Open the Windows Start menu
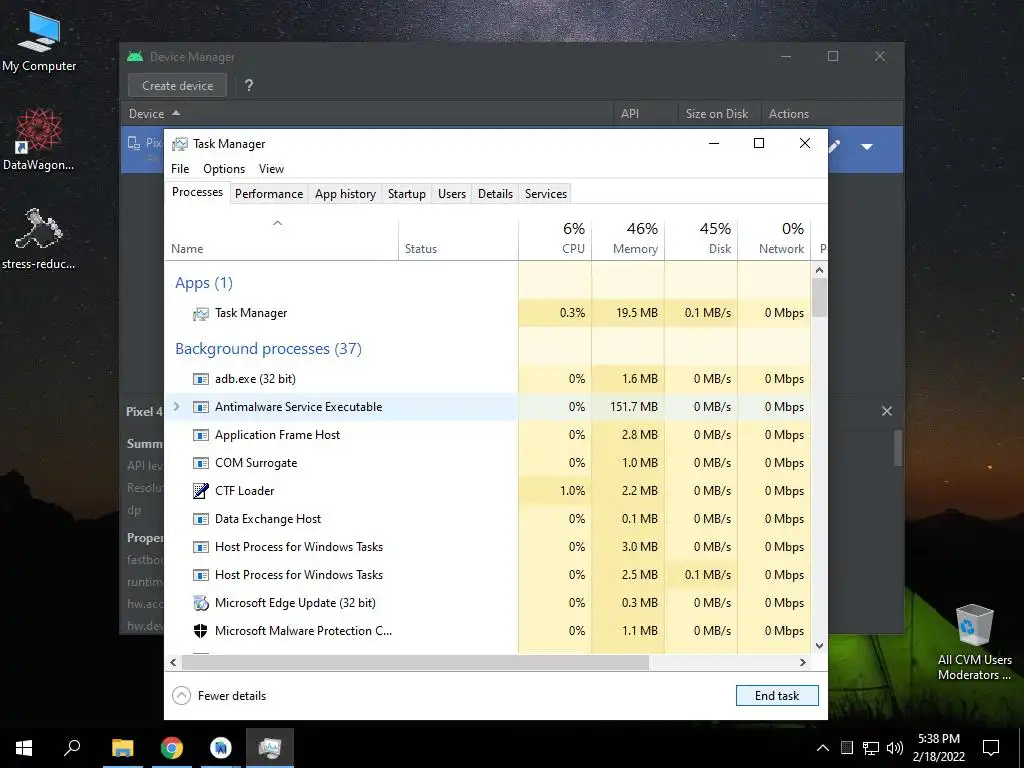Image resolution: width=1024 pixels, height=768 pixels. (x=24, y=748)
